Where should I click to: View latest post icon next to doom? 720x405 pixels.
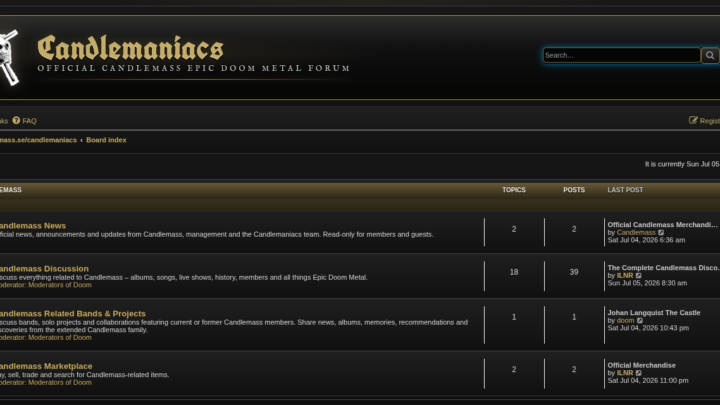click(640, 321)
